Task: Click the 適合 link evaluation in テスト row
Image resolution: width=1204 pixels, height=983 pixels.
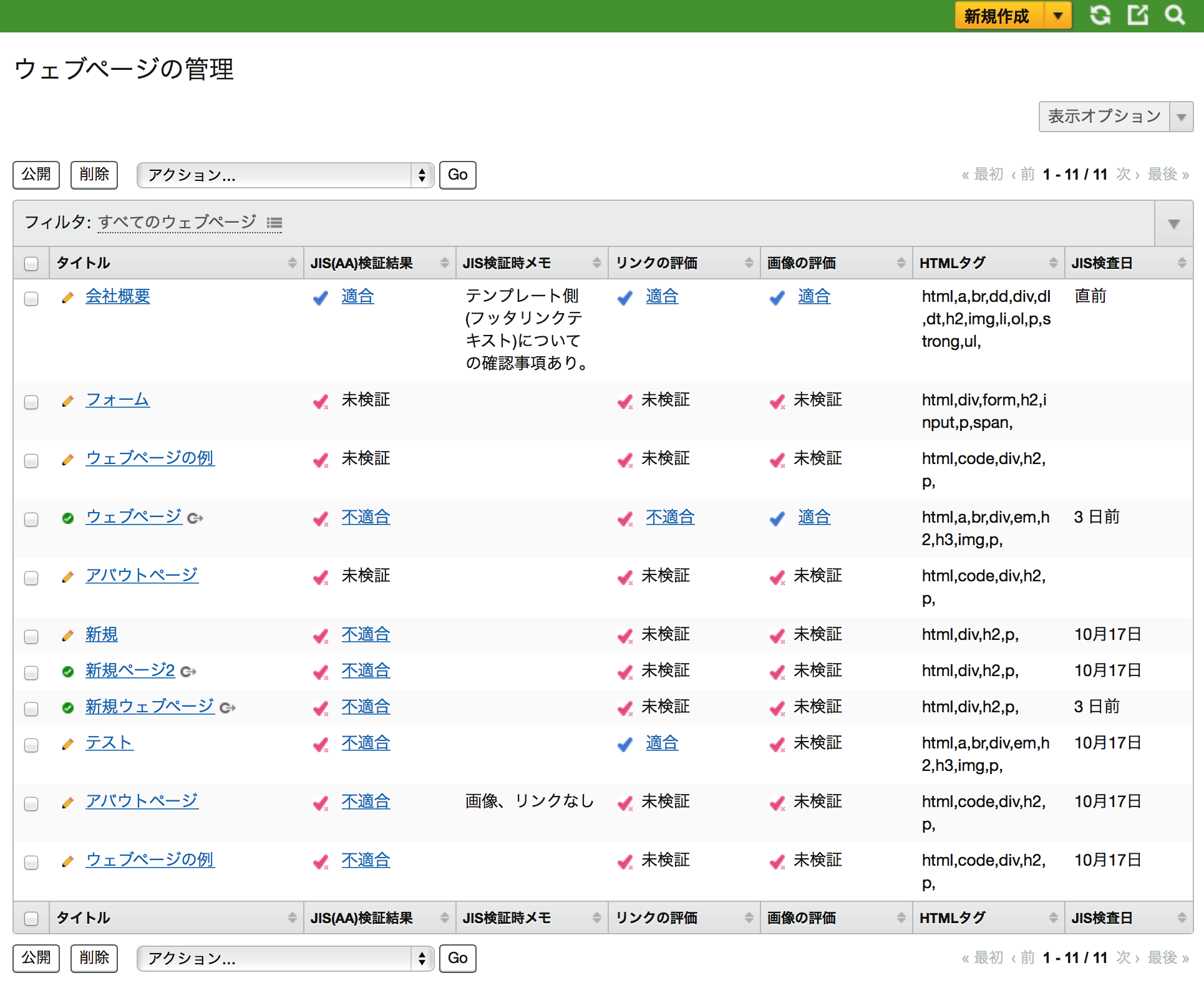Action: click(663, 743)
